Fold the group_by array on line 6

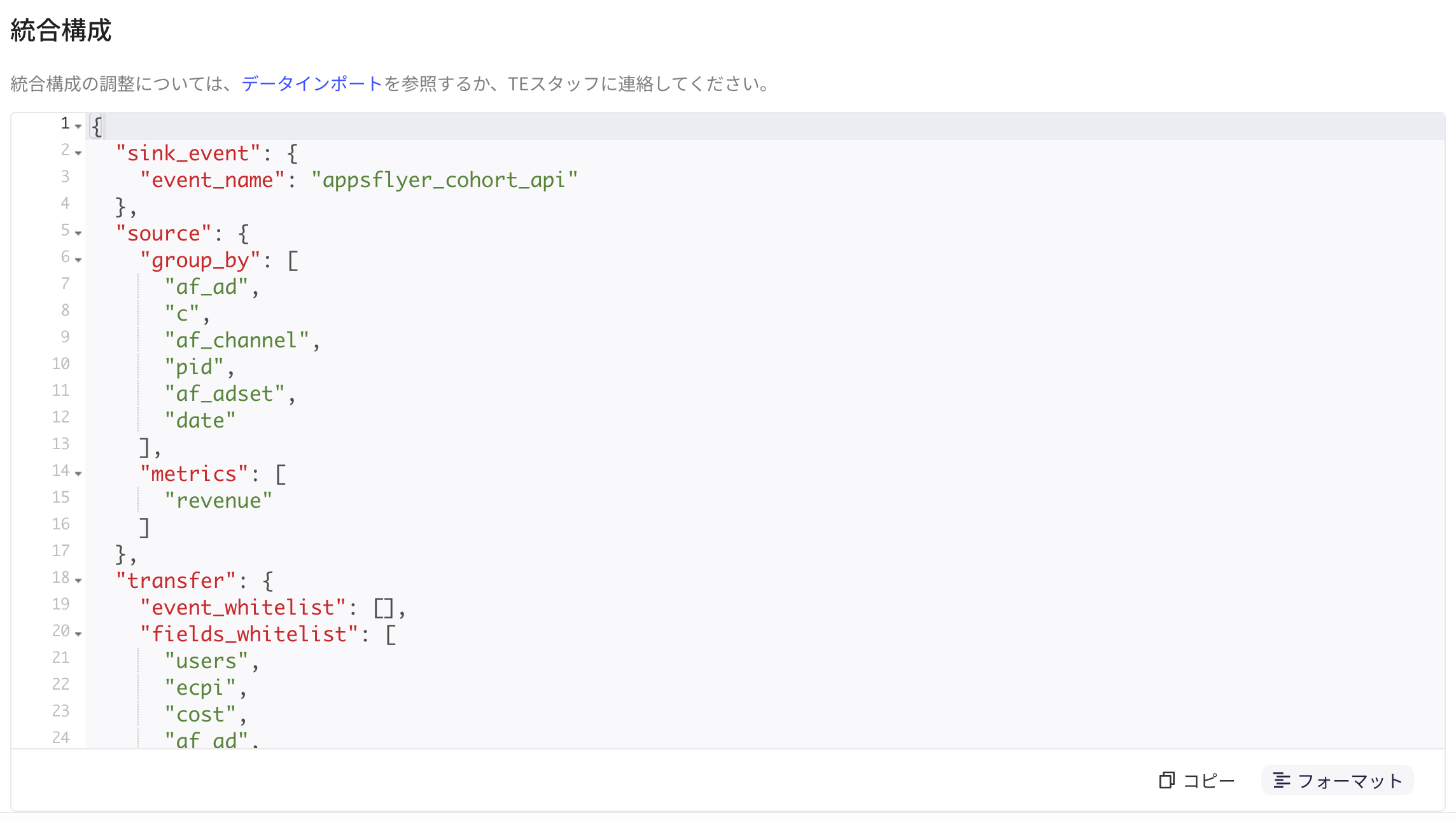tap(78, 260)
